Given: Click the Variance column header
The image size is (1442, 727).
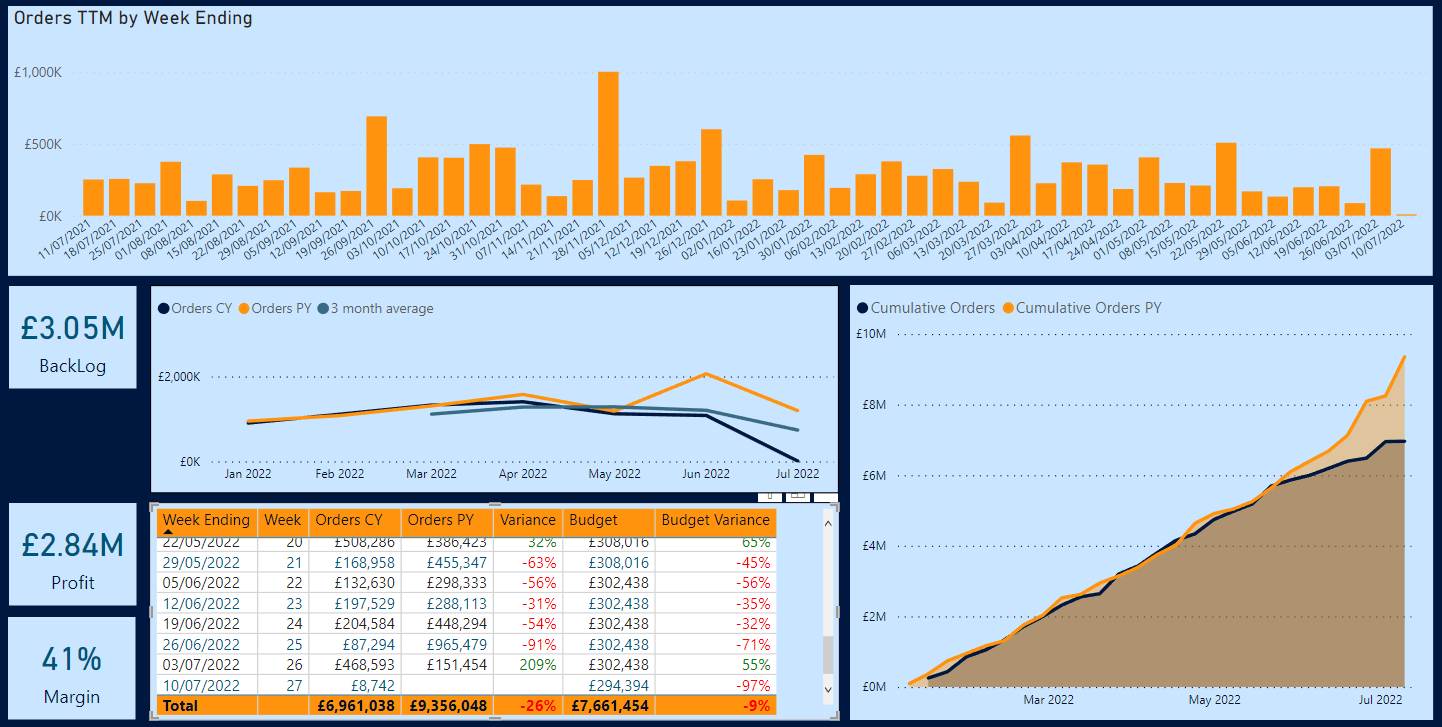Looking at the screenshot, I should click(527, 520).
